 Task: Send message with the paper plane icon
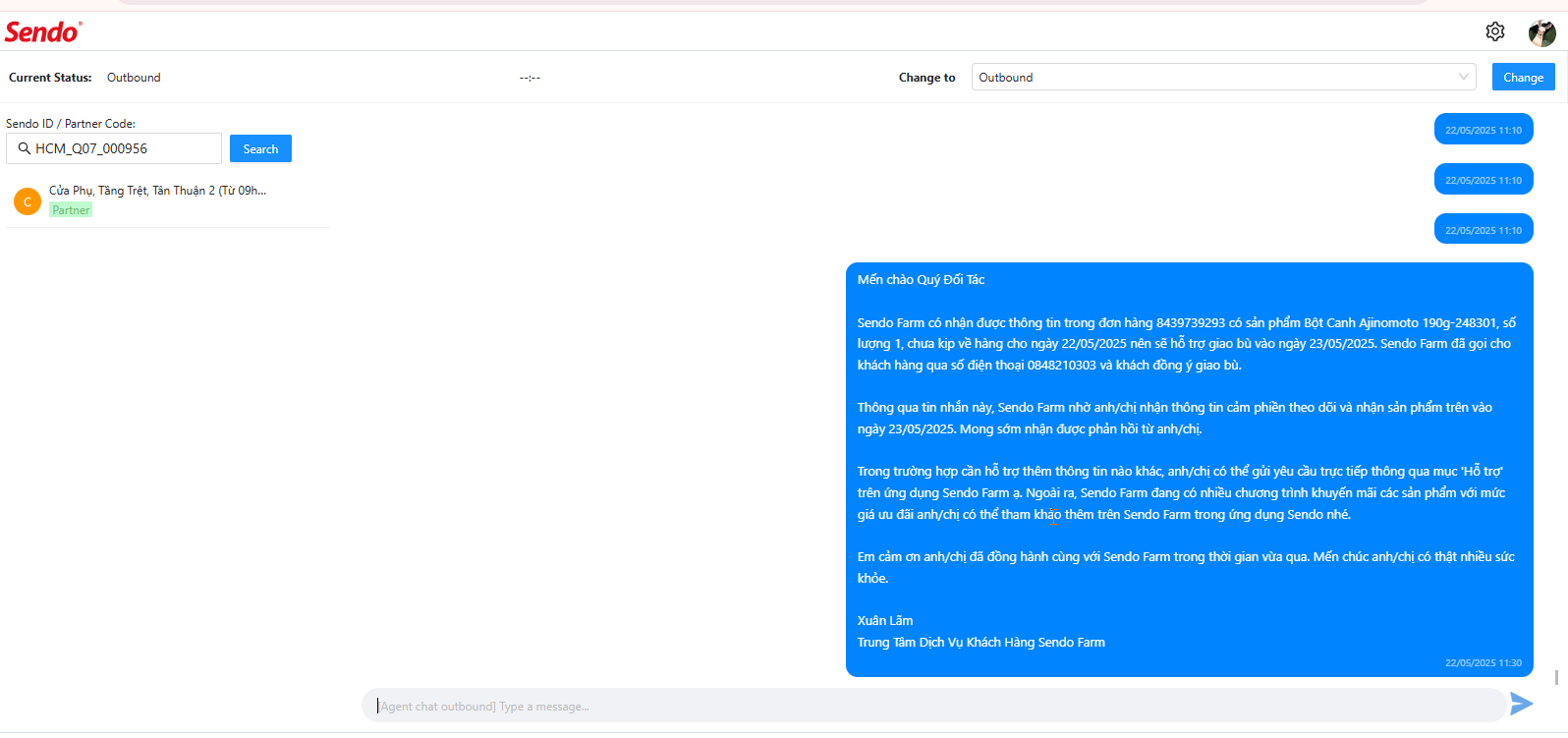1521,704
